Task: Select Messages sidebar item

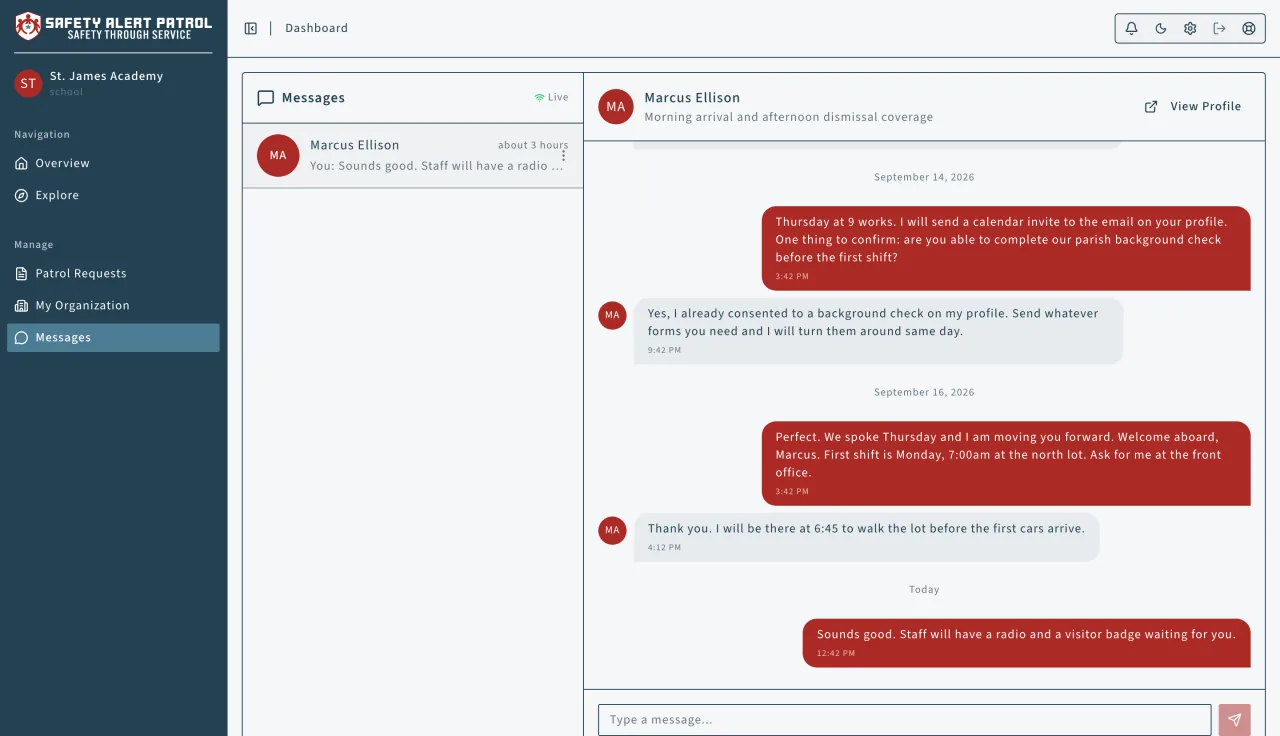Action: tap(113, 337)
